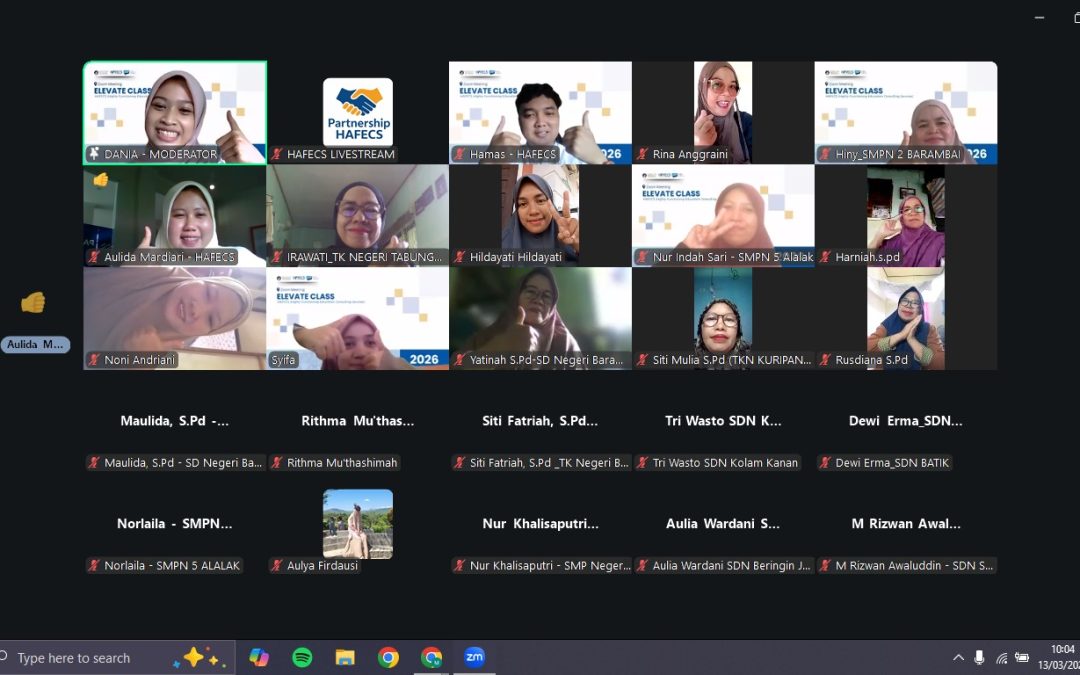Select DANIA - MODERATOR's video tile

click(x=175, y=113)
